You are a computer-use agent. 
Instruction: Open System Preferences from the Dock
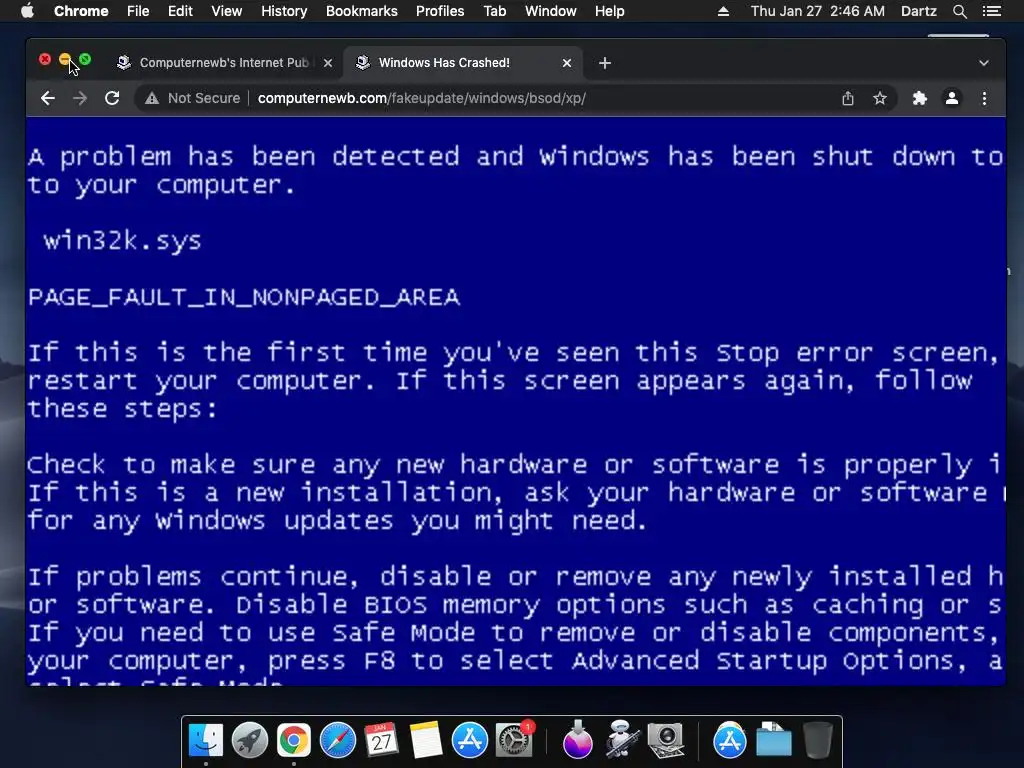coord(514,741)
